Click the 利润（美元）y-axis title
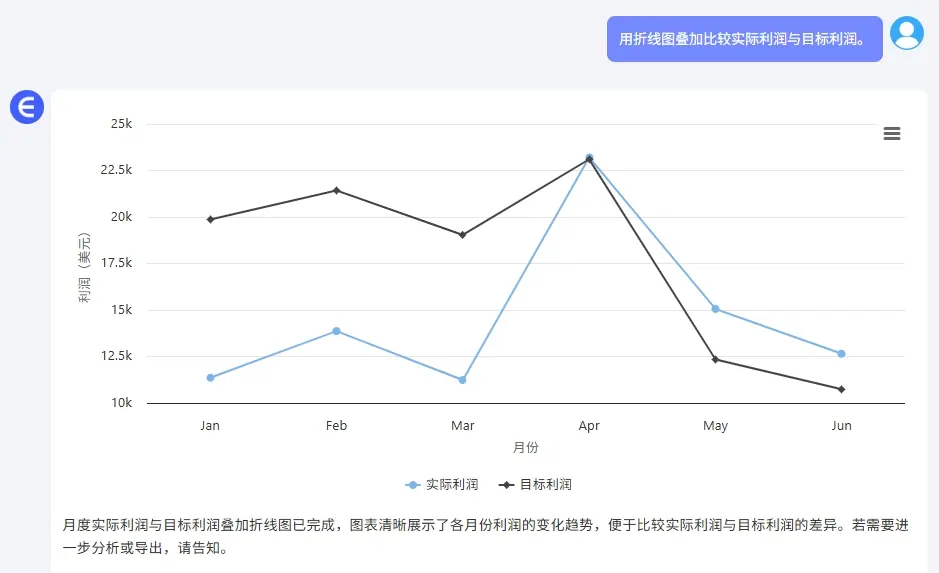 pos(84,268)
